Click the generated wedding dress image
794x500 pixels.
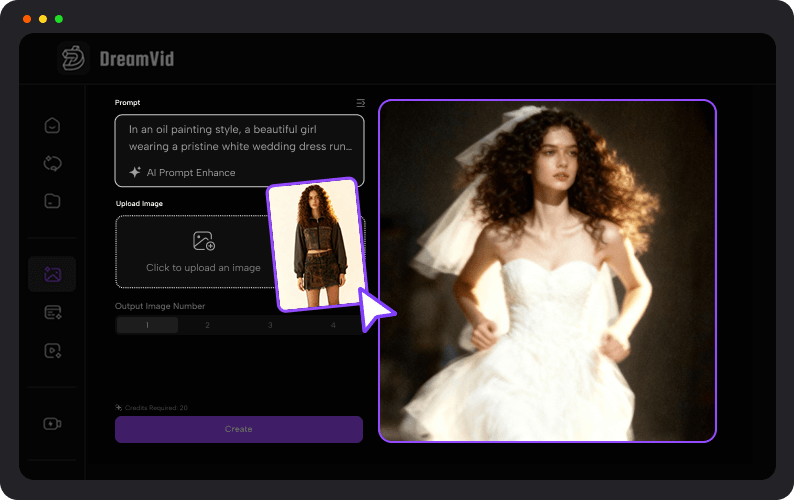pos(547,271)
